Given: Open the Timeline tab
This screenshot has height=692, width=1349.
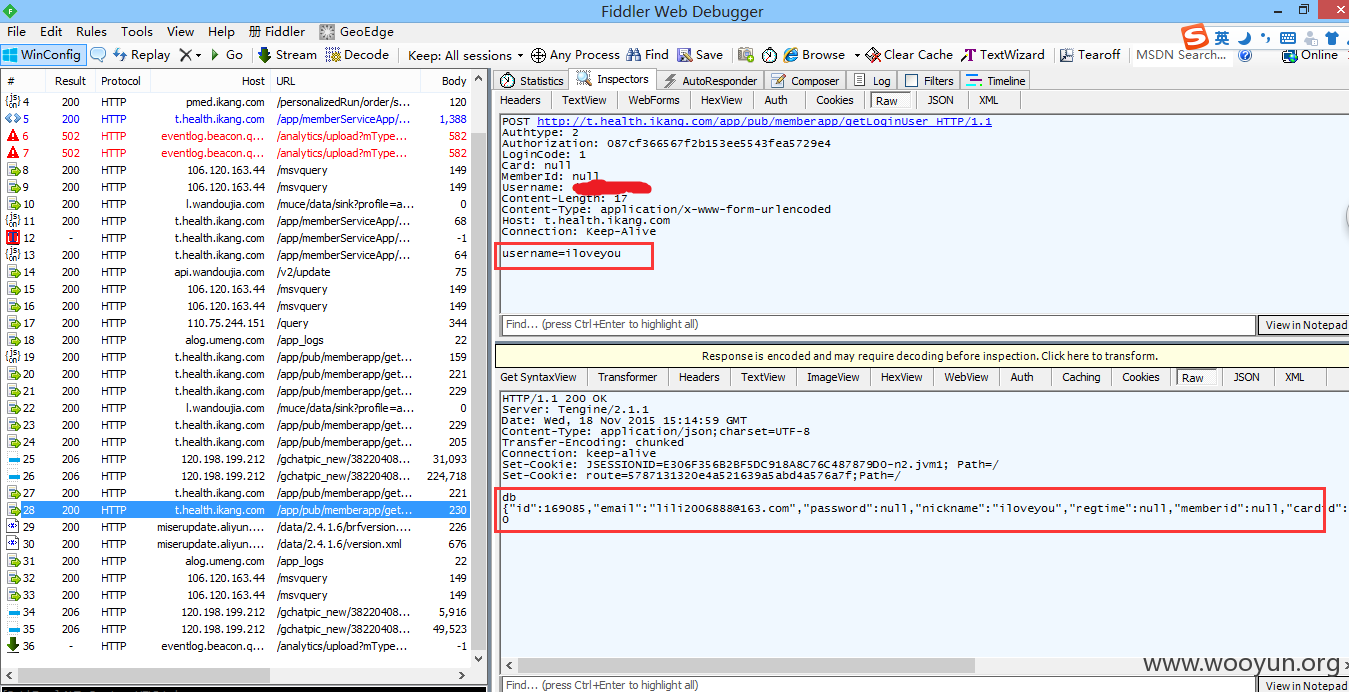Looking at the screenshot, I should (x=997, y=81).
